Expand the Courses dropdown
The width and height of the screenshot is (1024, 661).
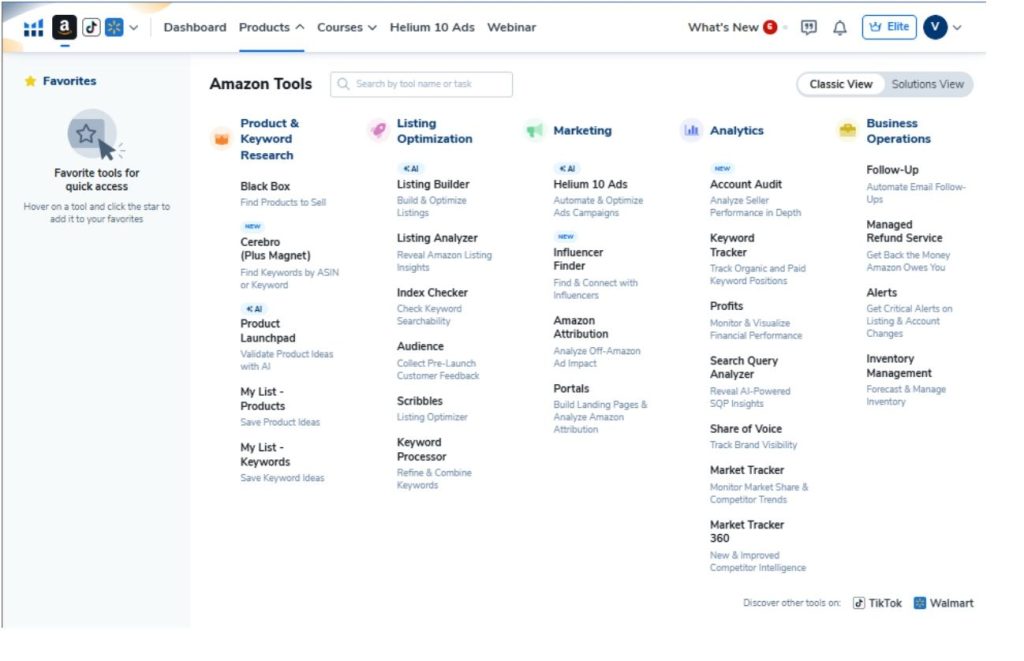click(x=347, y=27)
